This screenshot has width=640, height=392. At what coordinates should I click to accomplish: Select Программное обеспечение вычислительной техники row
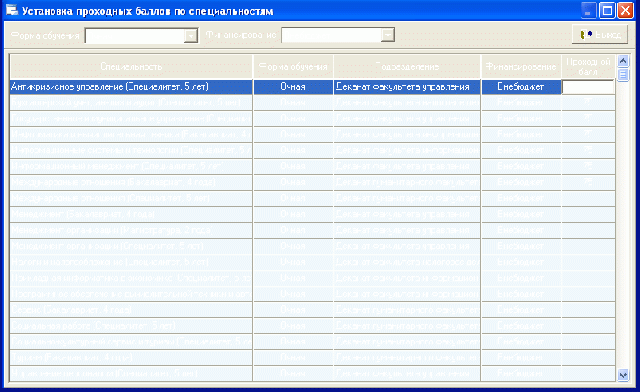(312, 294)
